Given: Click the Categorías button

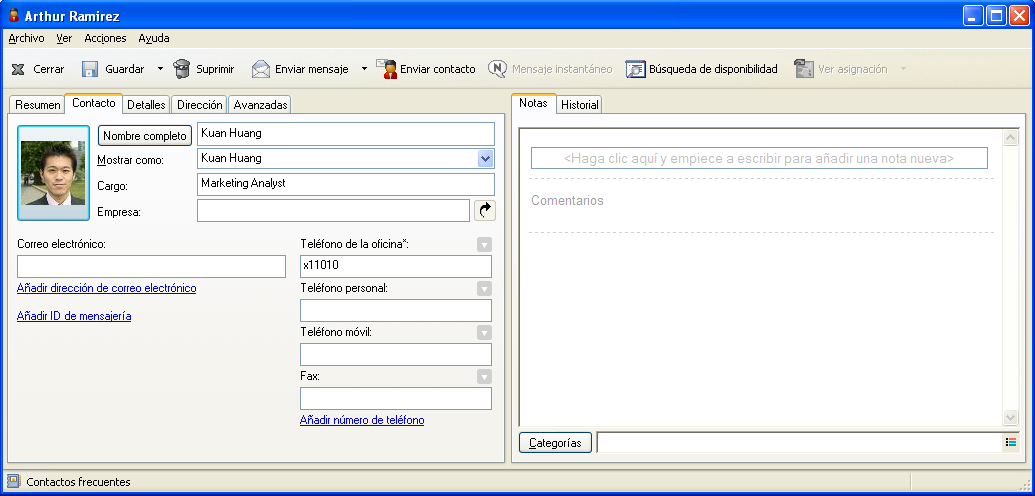Looking at the screenshot, I should 555,443.
